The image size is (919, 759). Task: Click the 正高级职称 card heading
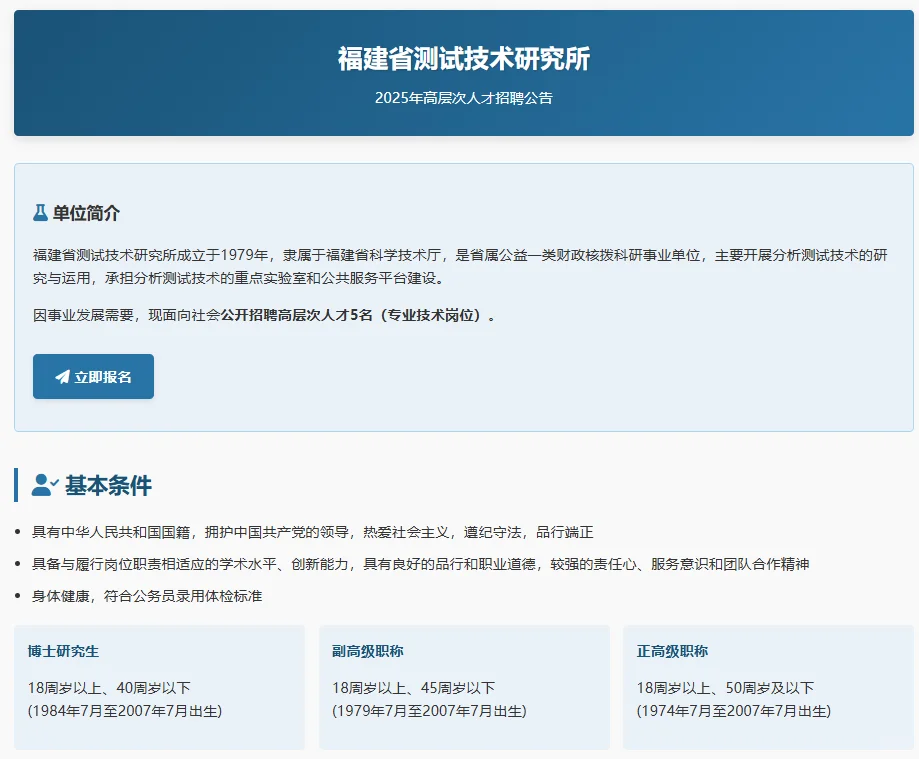pos(672,651)
